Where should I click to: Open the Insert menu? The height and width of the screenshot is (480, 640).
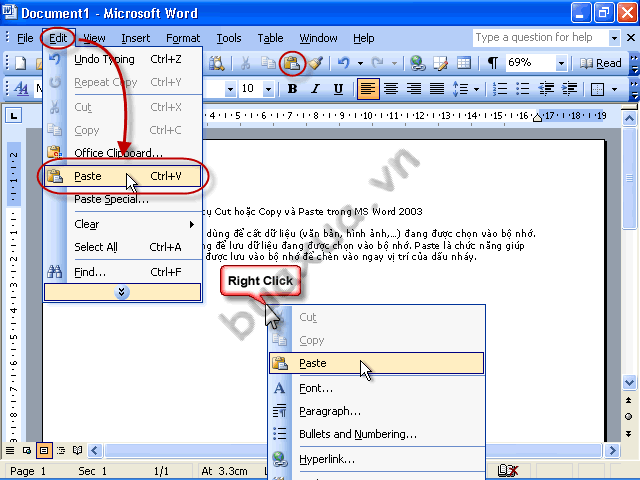tap(136, 38)
